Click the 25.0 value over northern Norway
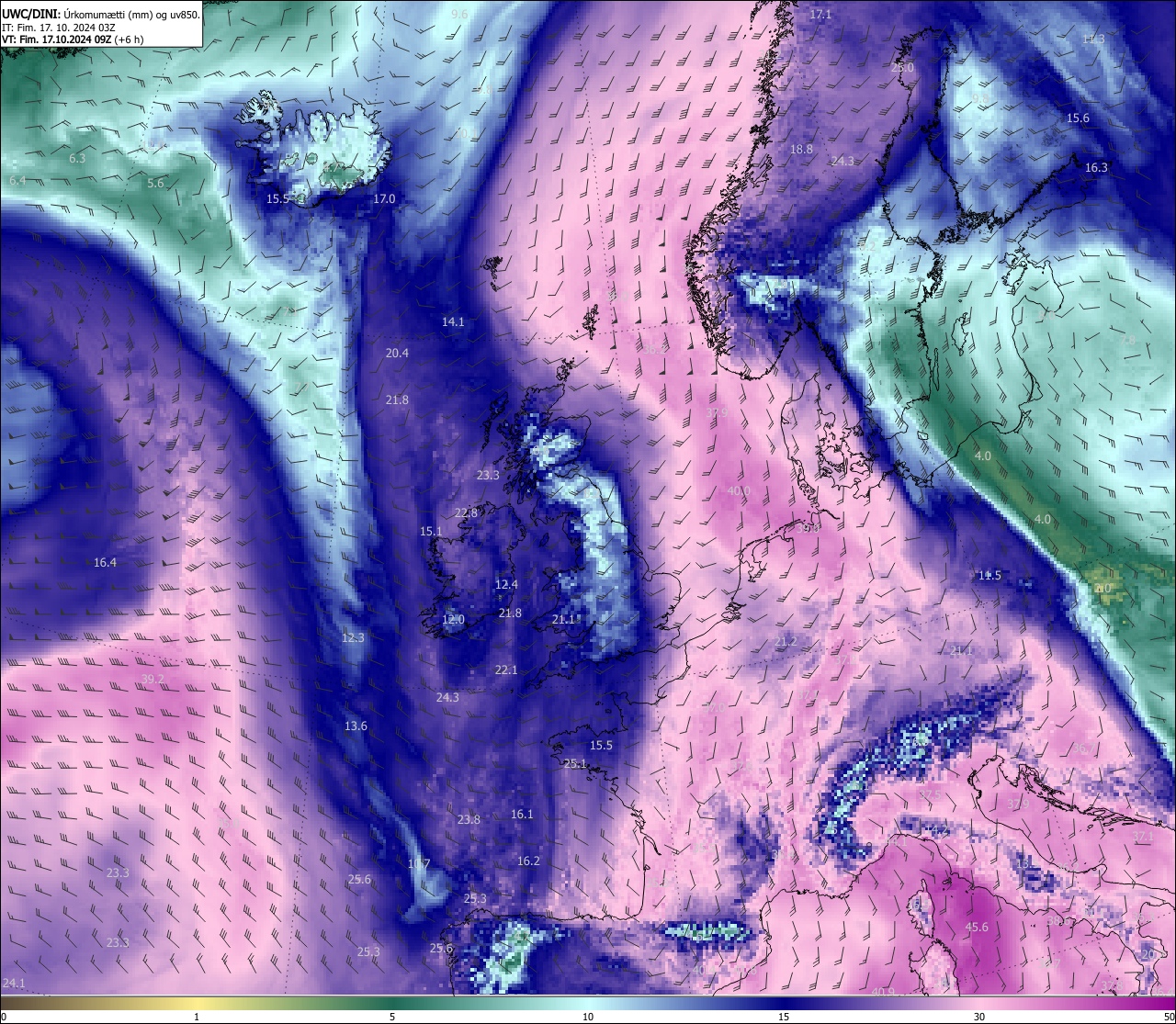Image resolution: width=1176 pixels, height=1024 pixels. [903, 68]
